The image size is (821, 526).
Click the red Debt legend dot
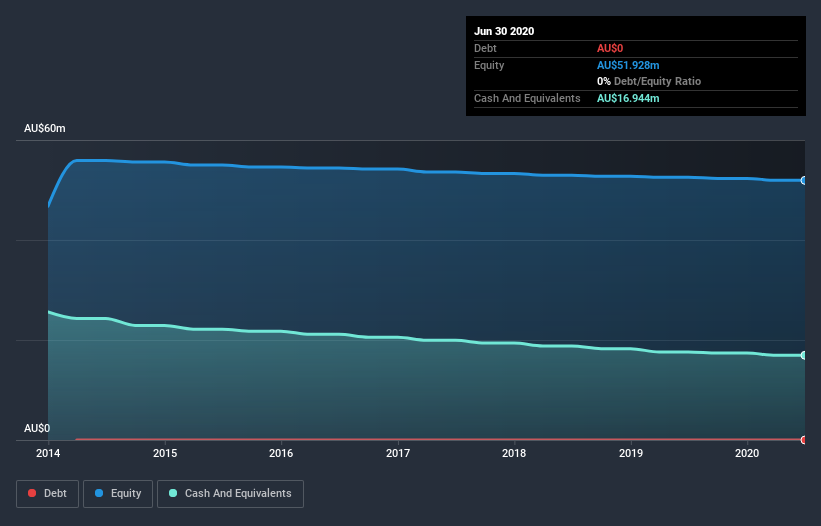pyautogui.click(x=32, y=493)
